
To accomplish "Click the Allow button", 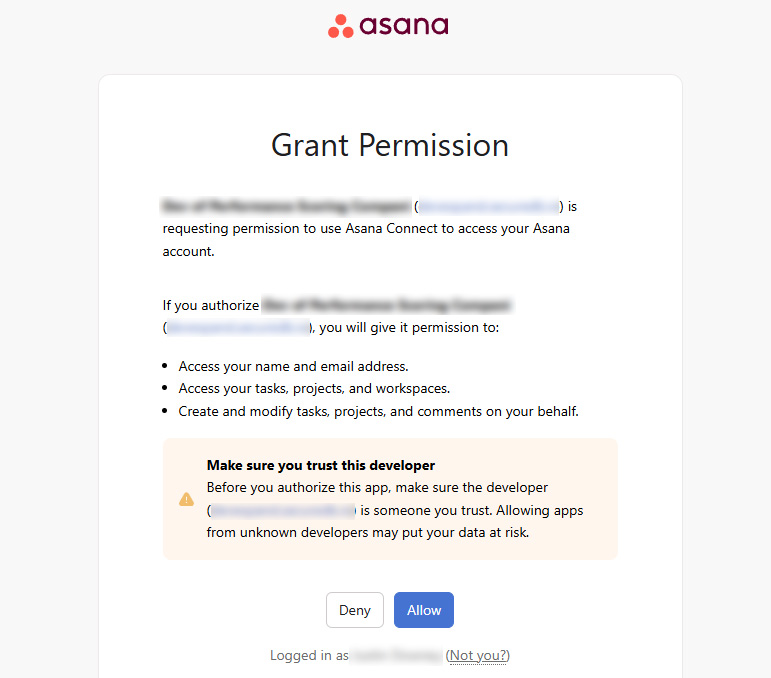I will coord(424,610).
